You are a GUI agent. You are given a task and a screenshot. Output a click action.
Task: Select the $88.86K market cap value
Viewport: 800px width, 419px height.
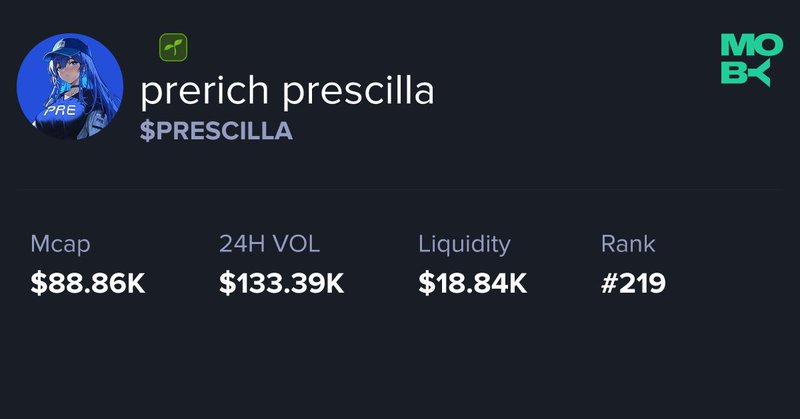[x=88, y=283]
